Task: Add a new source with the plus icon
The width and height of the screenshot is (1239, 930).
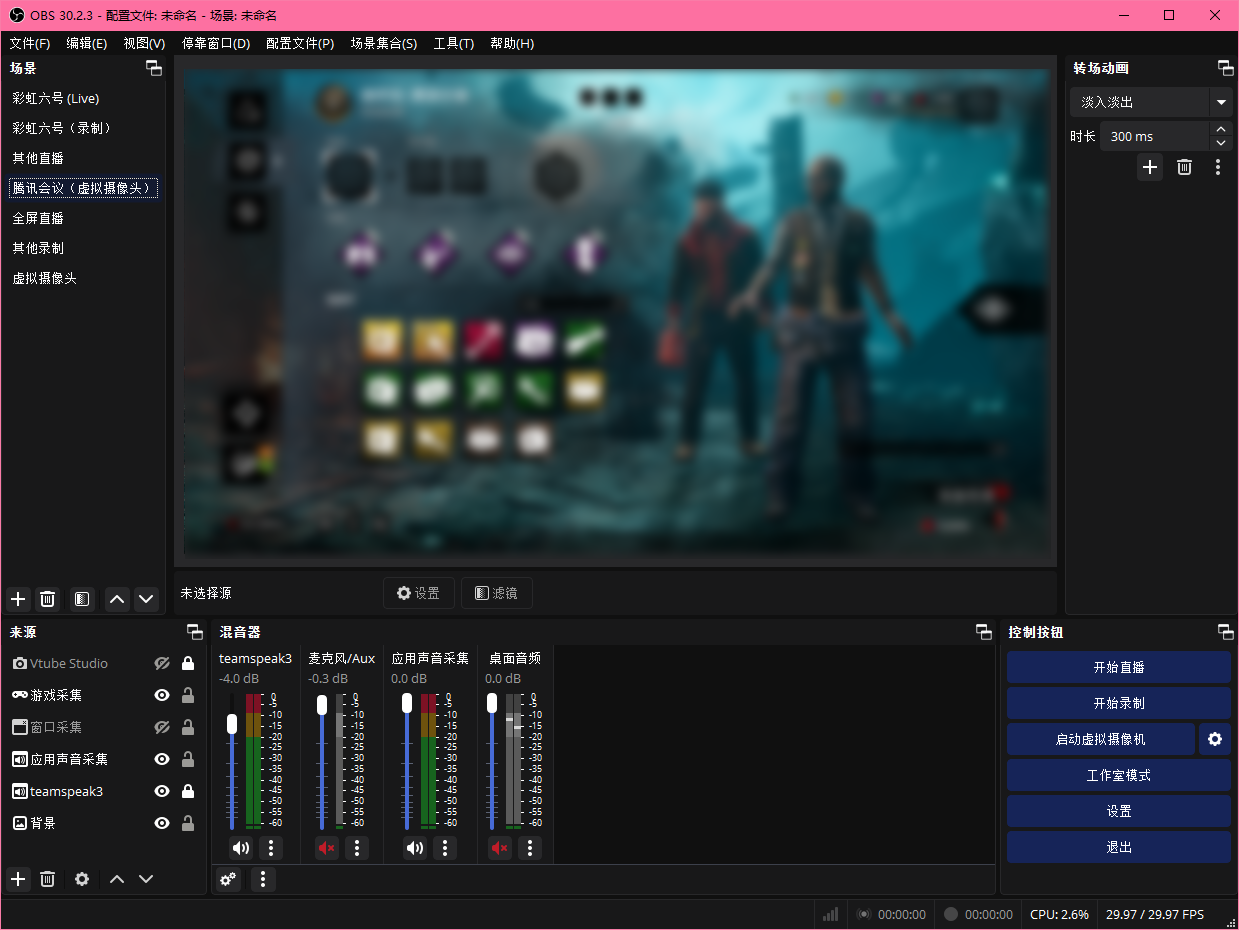Action: (17, 878)
